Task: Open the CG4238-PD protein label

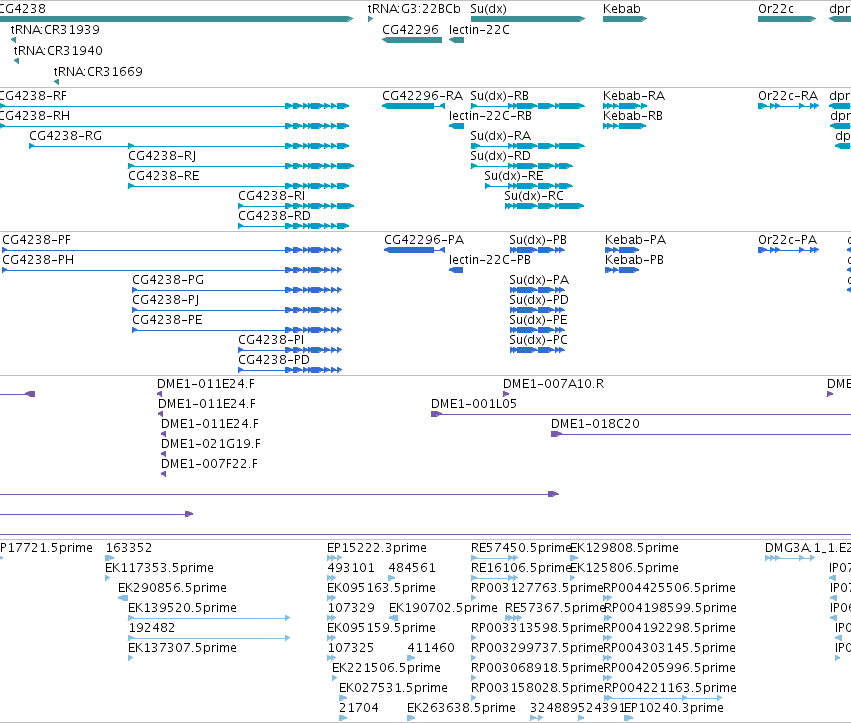Action: (x=274, y=360)
